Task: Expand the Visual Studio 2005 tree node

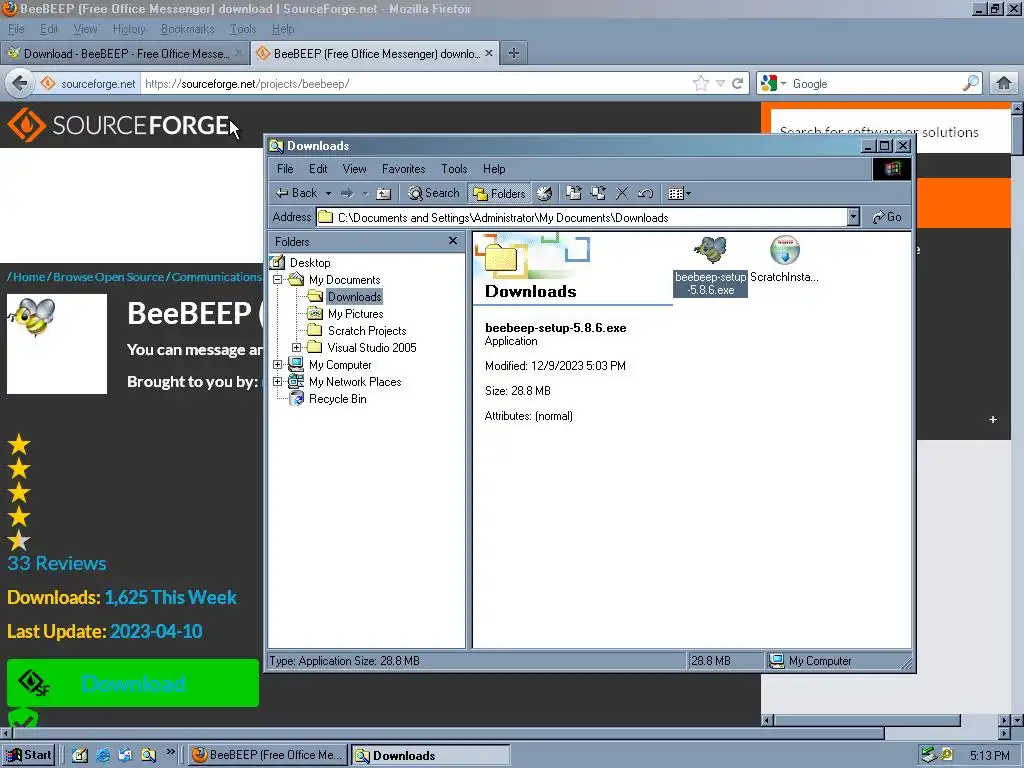Action: pyautogui.click(x=296, y=347)
